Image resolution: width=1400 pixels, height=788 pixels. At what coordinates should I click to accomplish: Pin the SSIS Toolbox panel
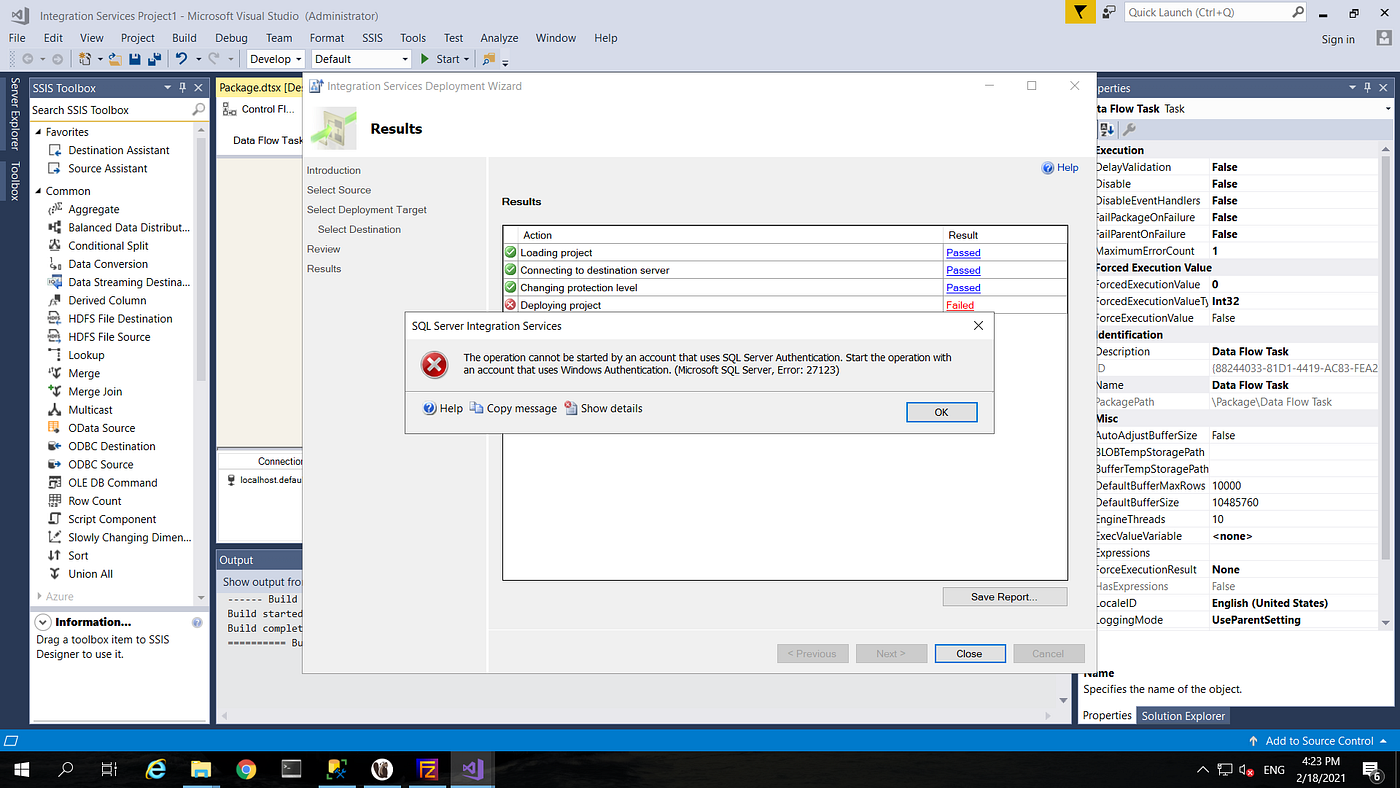[183, 88]
